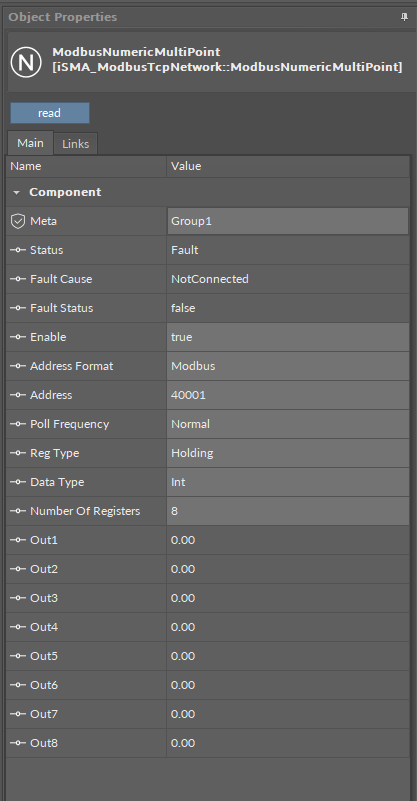The height and width of the screenshot is (801, 417).
Task: Click the slot icon next to Out1
Action: click(18, 540)
